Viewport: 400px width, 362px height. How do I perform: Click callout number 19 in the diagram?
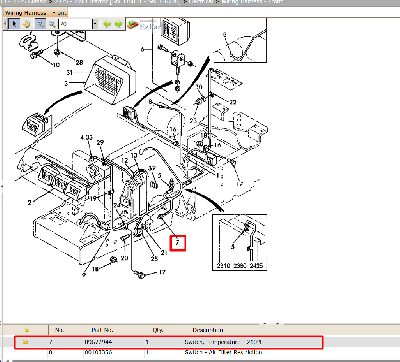pyautogui.click(x=93, y=198)
